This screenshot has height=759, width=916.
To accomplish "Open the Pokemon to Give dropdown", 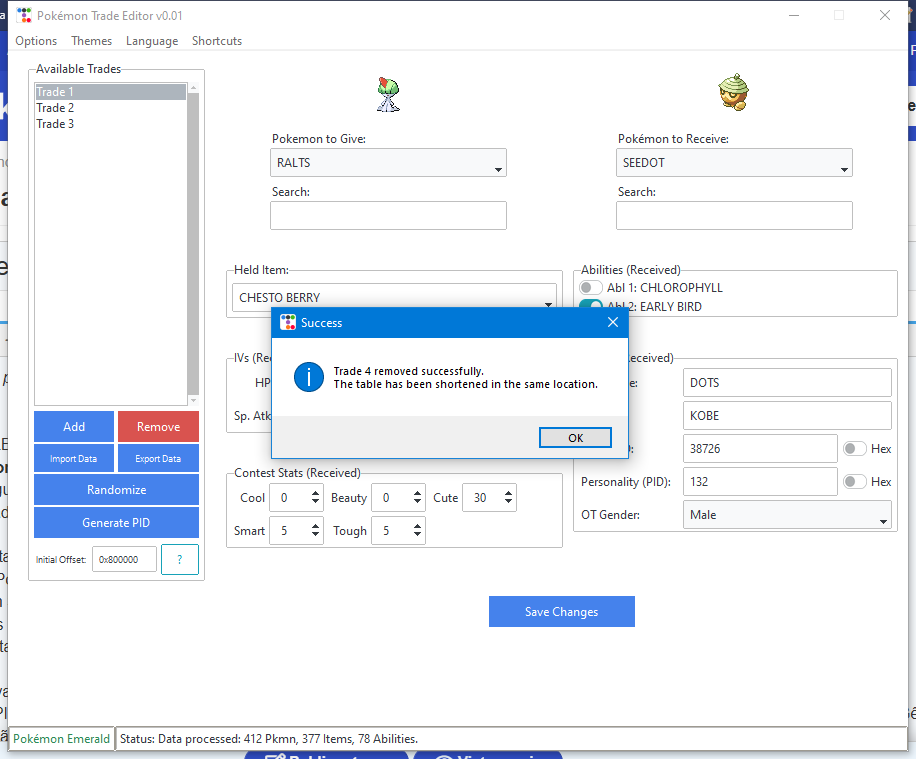I will click(x=388, y=163).
